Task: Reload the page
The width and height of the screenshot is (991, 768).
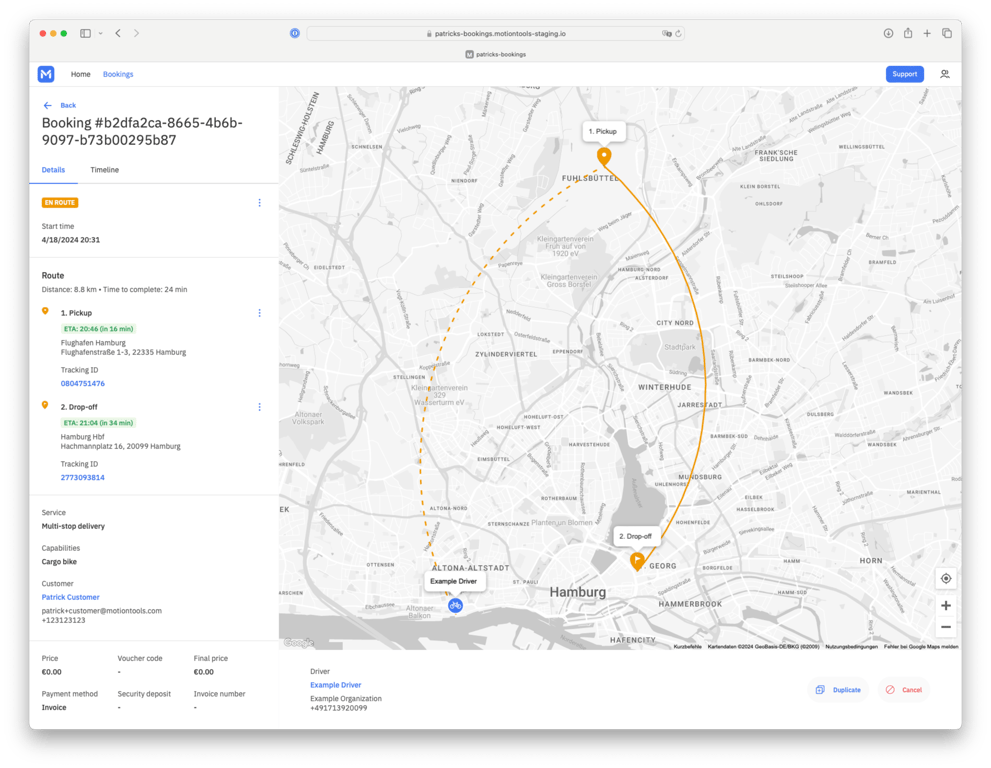Action: (678, 34)
